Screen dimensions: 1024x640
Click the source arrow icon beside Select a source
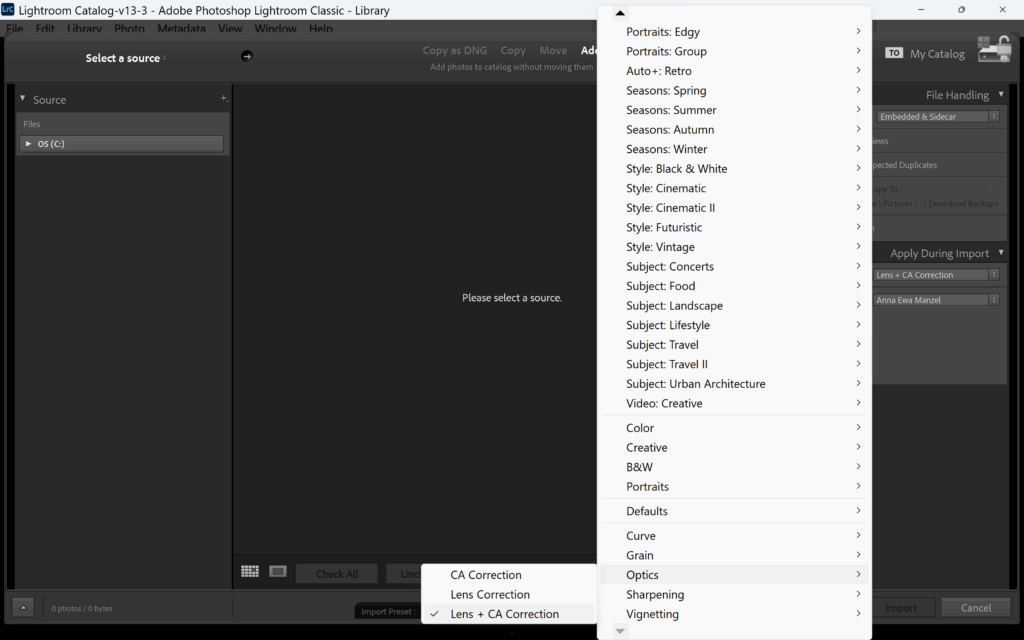[246, 56]
